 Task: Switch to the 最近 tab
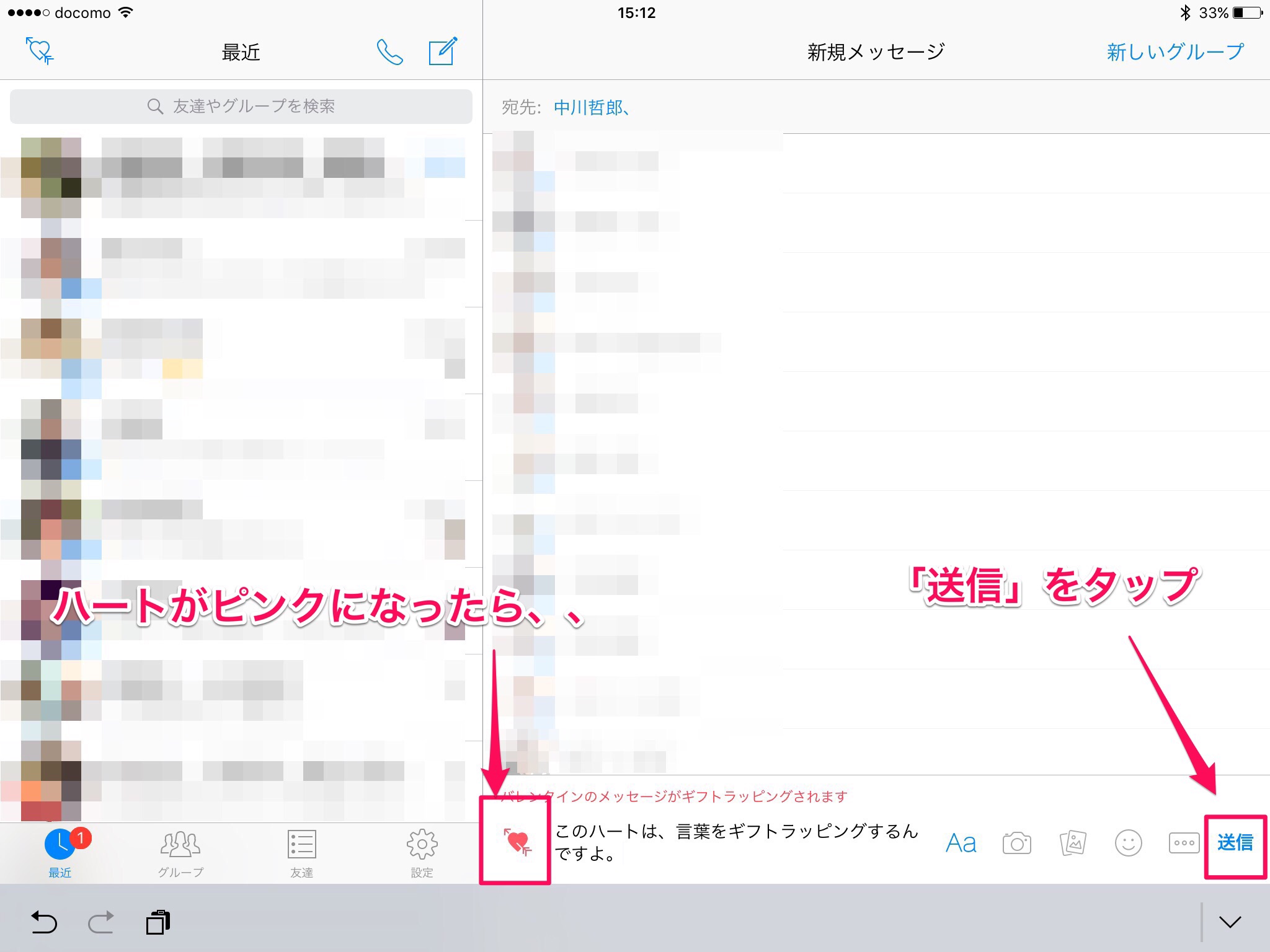coord(60,853)
